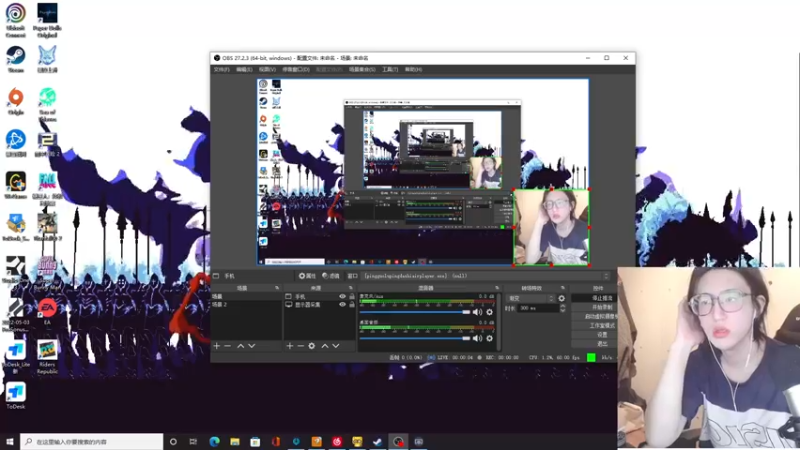Viewport: 800px width, 450px height.
Task: Add a new scene with plus icon
Action: pyautogui.click(x=217, y=346)
